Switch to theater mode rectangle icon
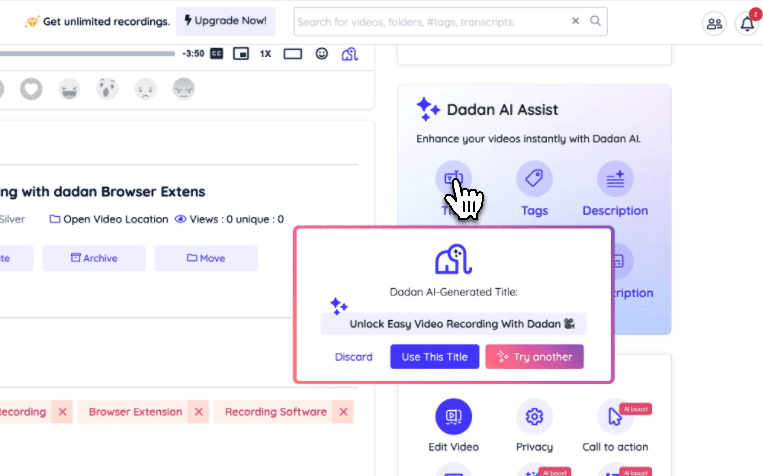763x476 pixels. tap(292, 54)
